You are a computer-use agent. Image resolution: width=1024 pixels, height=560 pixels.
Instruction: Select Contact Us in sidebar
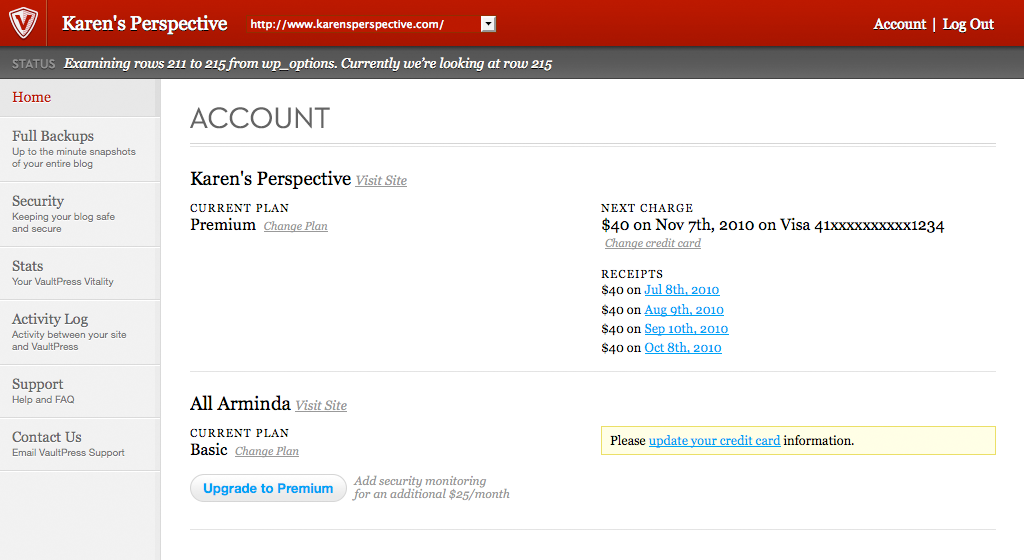click(x=47, y=437)
